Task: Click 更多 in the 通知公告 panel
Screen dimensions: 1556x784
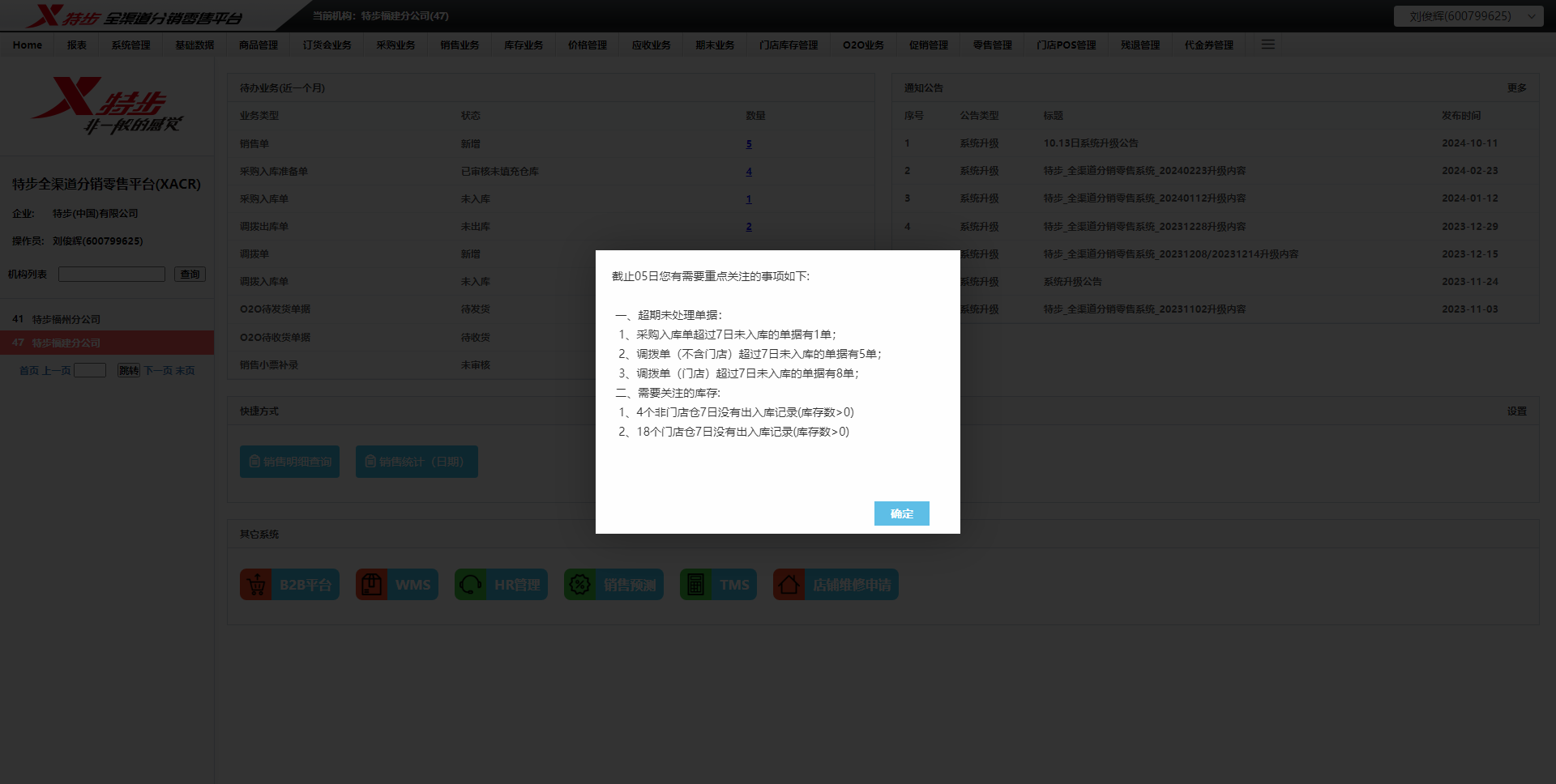Action: tap(1517, 88)
